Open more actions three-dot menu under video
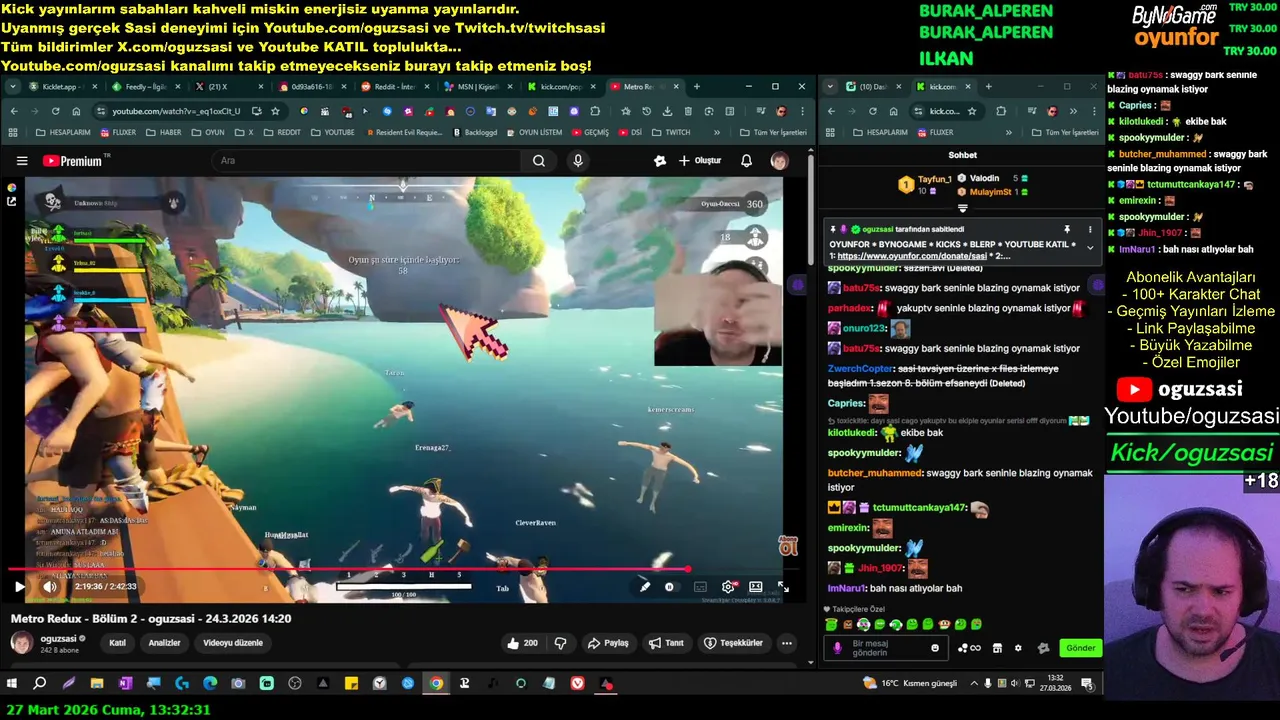Image resolution: width=1280 pixels, height=720 pixels. click(x=787, y=643)
